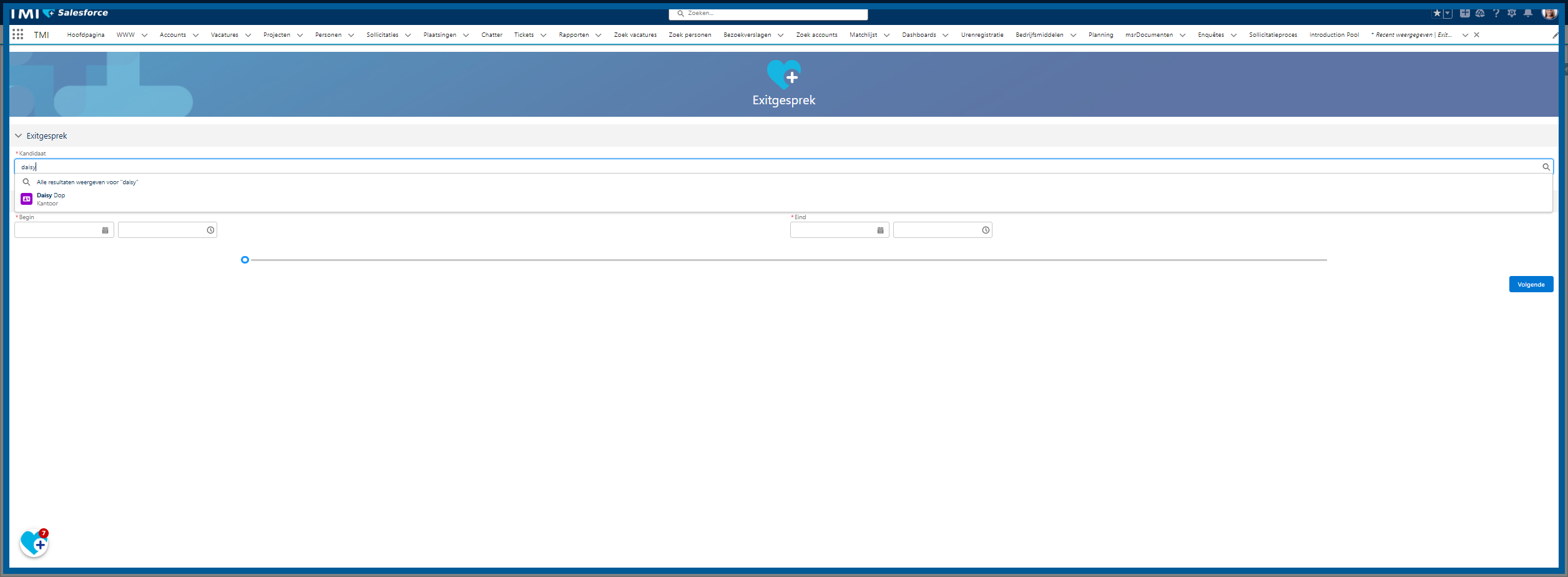Viewport: 1568px width, 577px height.
Task: Open the Zoek accounts tab
Action: tap(816, 35)
